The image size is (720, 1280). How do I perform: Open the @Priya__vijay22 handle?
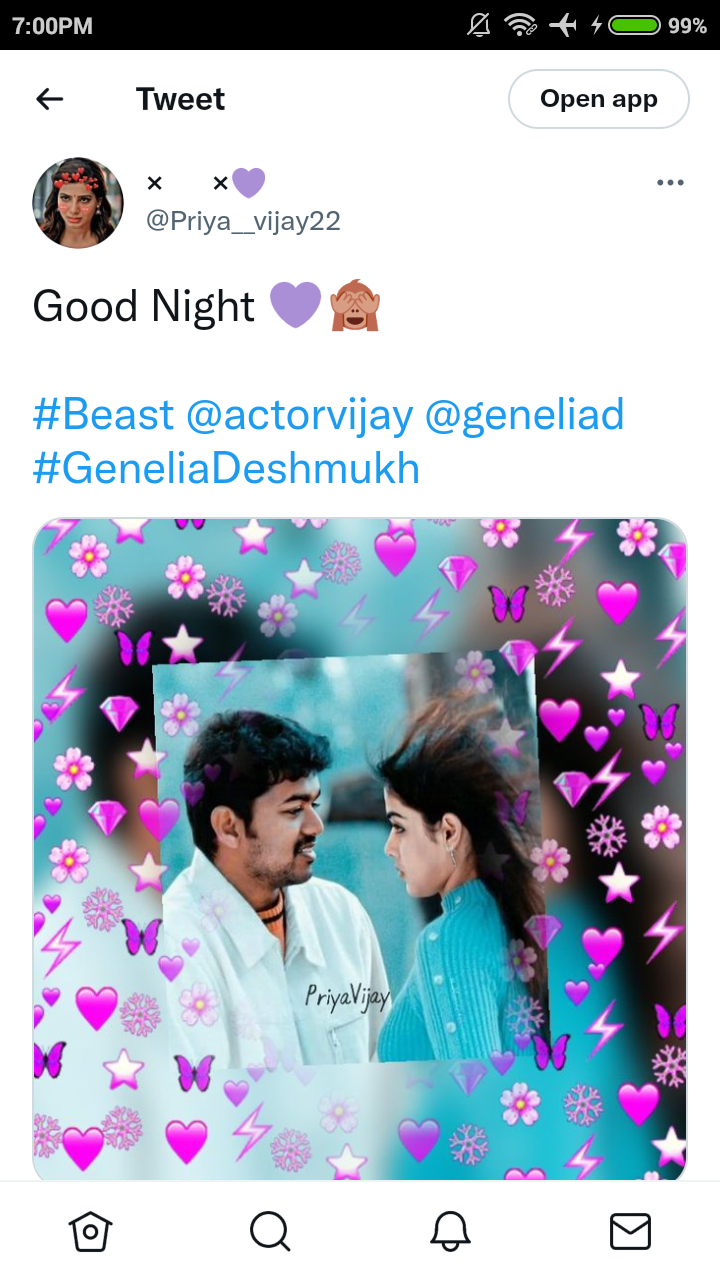[243, 221]
